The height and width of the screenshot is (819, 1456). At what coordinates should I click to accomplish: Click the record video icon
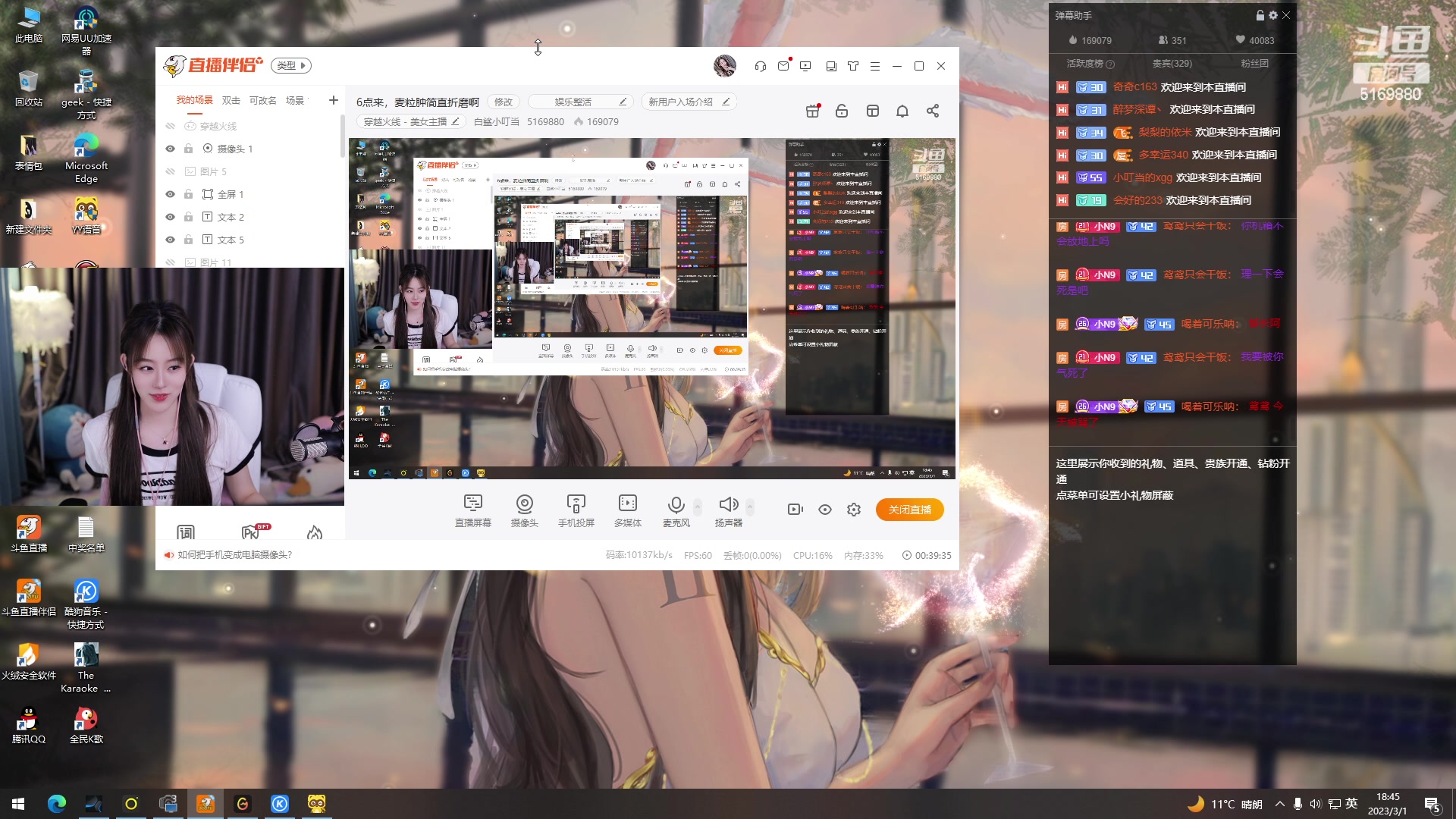795,510
